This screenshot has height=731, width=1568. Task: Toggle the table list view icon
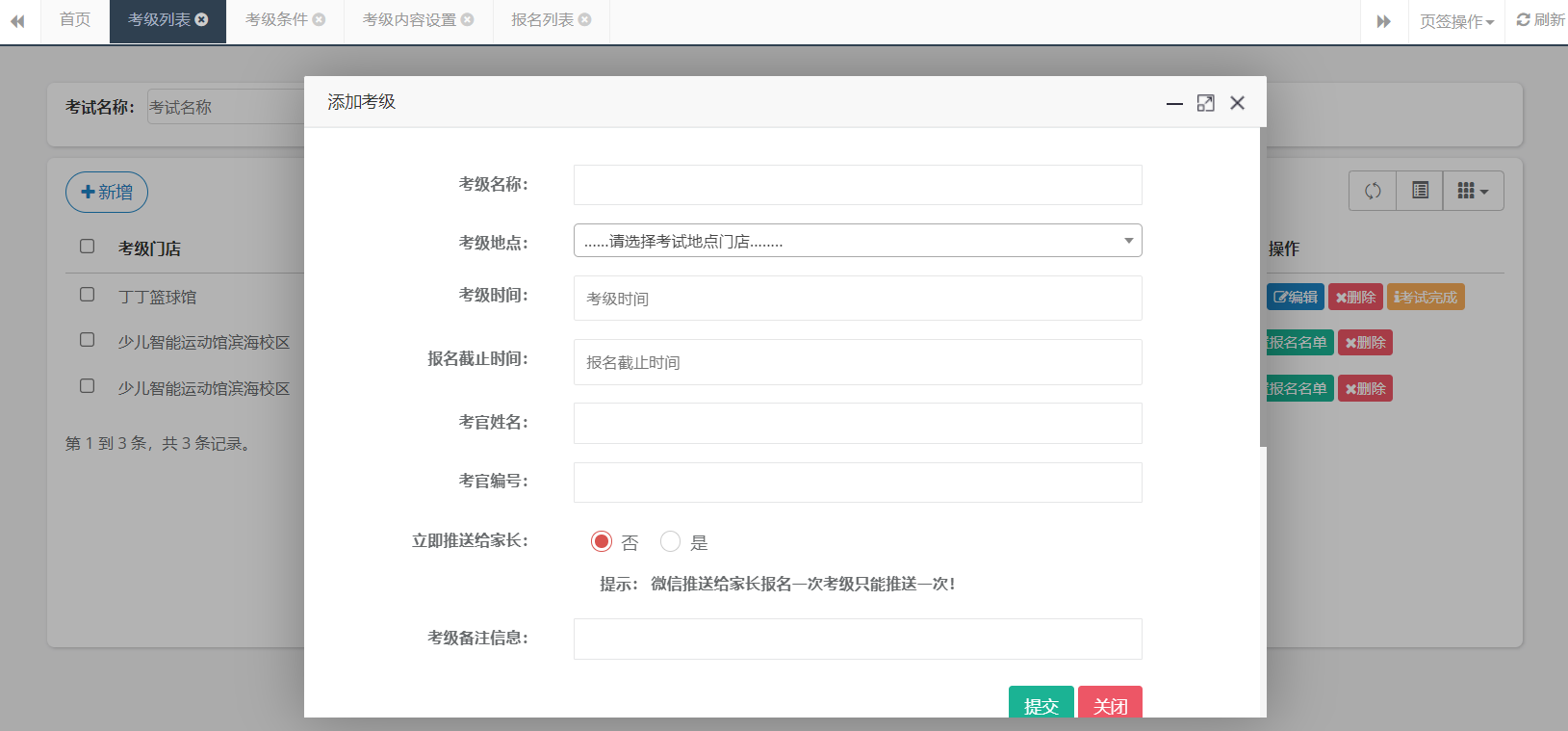[1420, 191]
